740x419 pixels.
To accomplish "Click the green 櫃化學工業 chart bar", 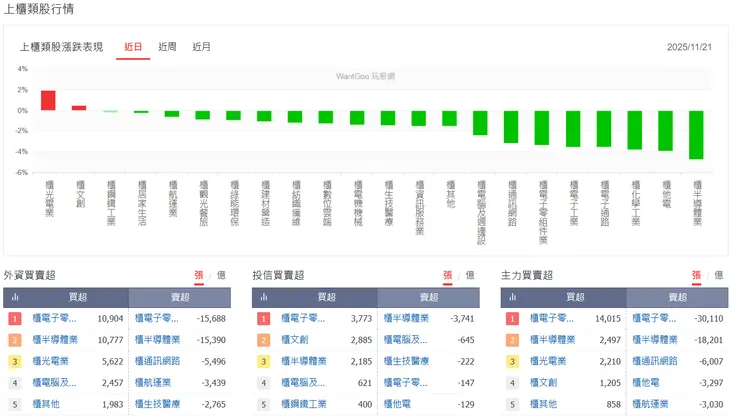I will point(635,130).
